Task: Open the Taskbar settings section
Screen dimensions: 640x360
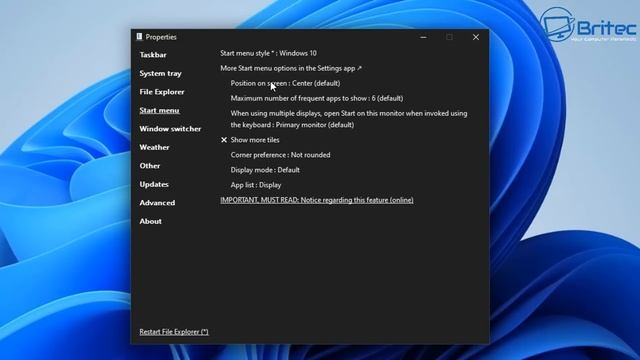Action: click(x=153, y=55)
